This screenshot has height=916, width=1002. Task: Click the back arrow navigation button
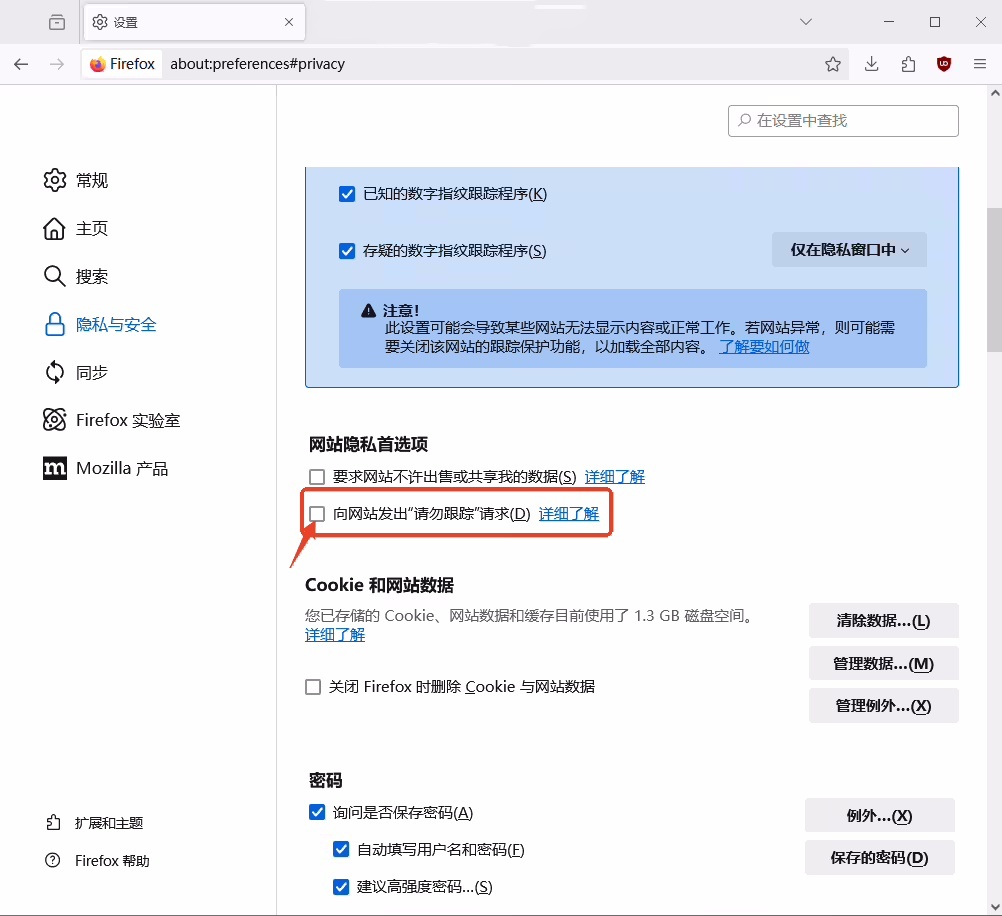(21, 64)
